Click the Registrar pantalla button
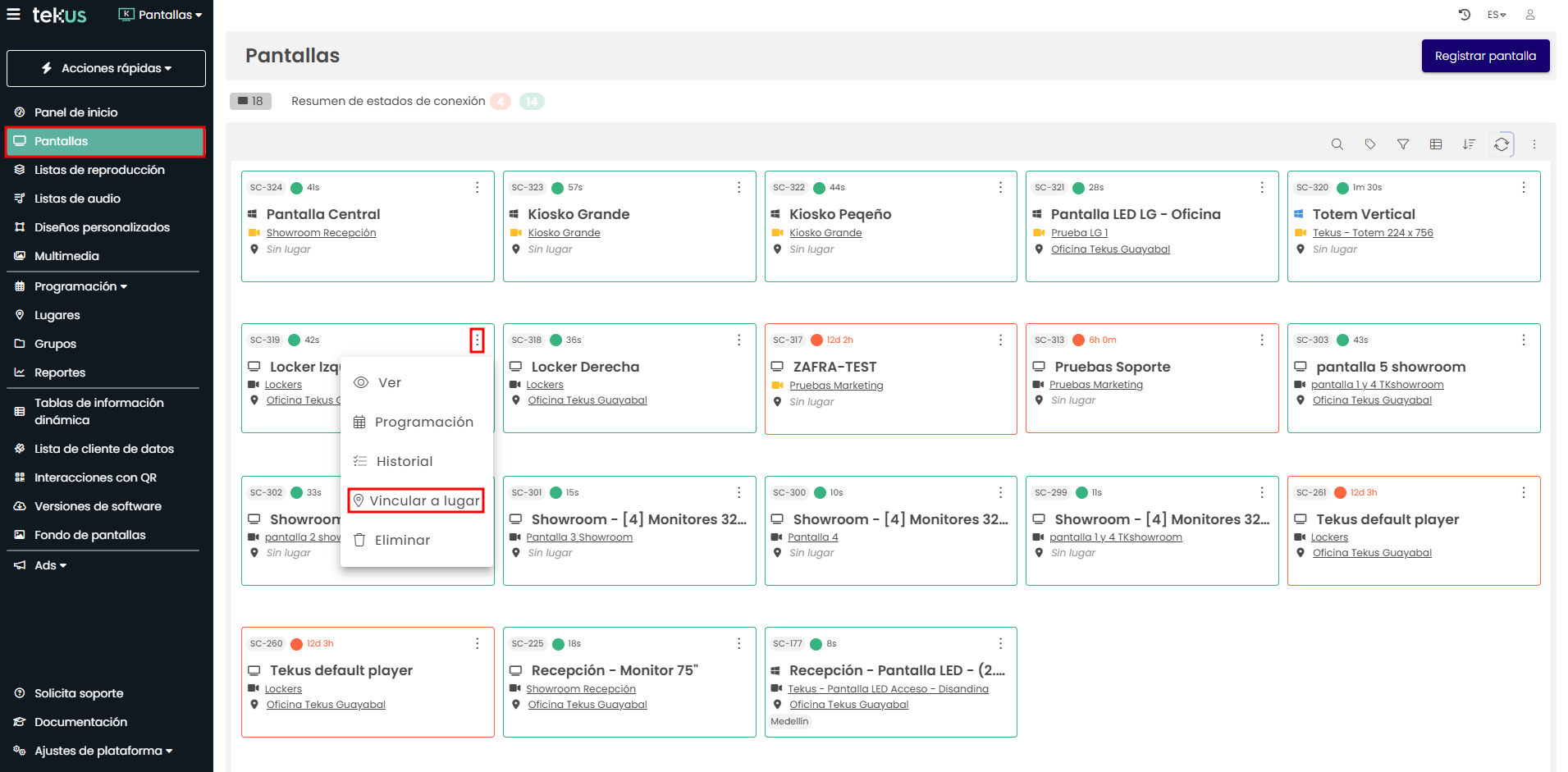1568x772 pixels. [x=1484, y=56]
